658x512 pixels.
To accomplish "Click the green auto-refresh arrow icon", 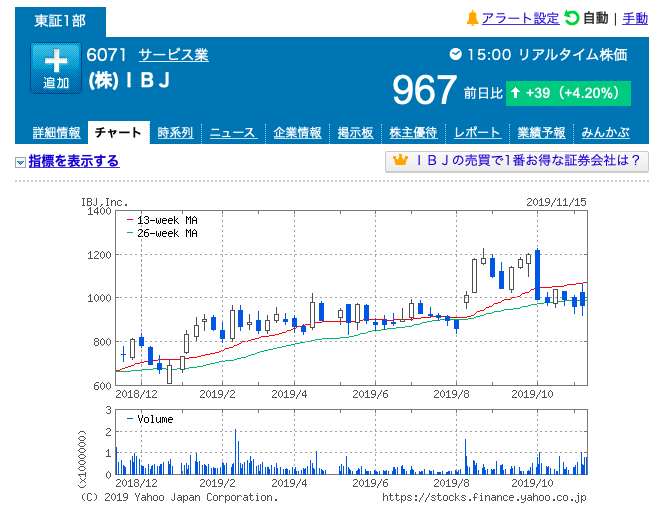I will pyautogui.click(x=572, y=18).
